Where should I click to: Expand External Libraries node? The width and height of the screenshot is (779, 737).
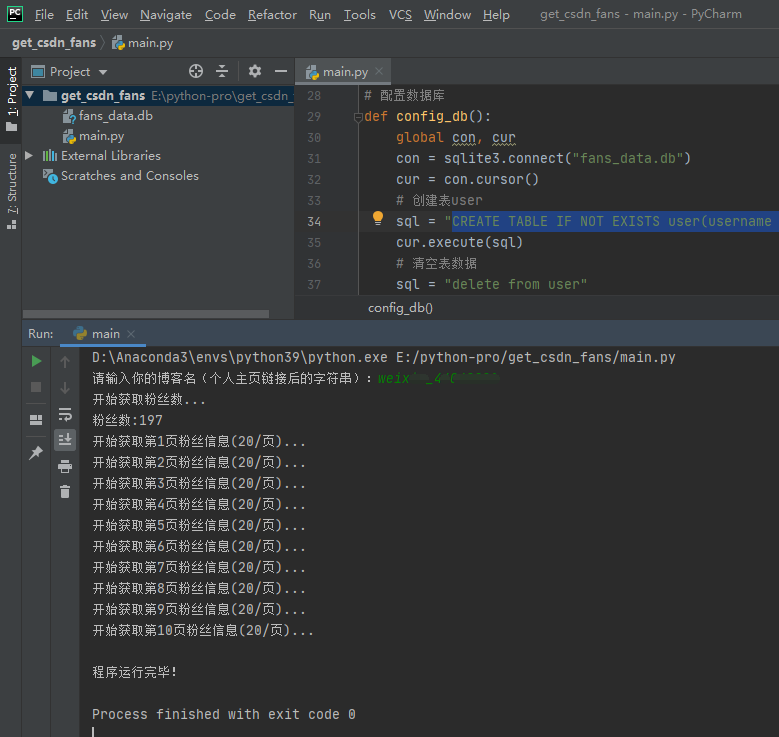[29, 156]
